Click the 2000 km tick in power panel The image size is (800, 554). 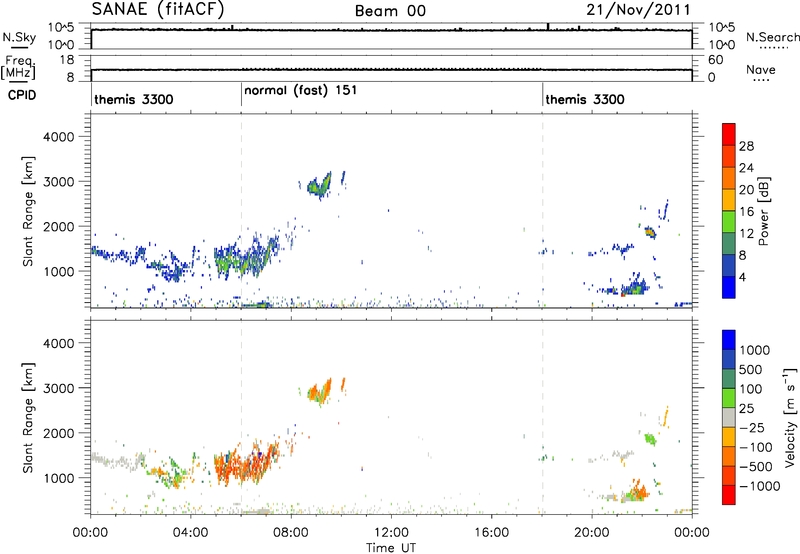click(x=59, y=226)
